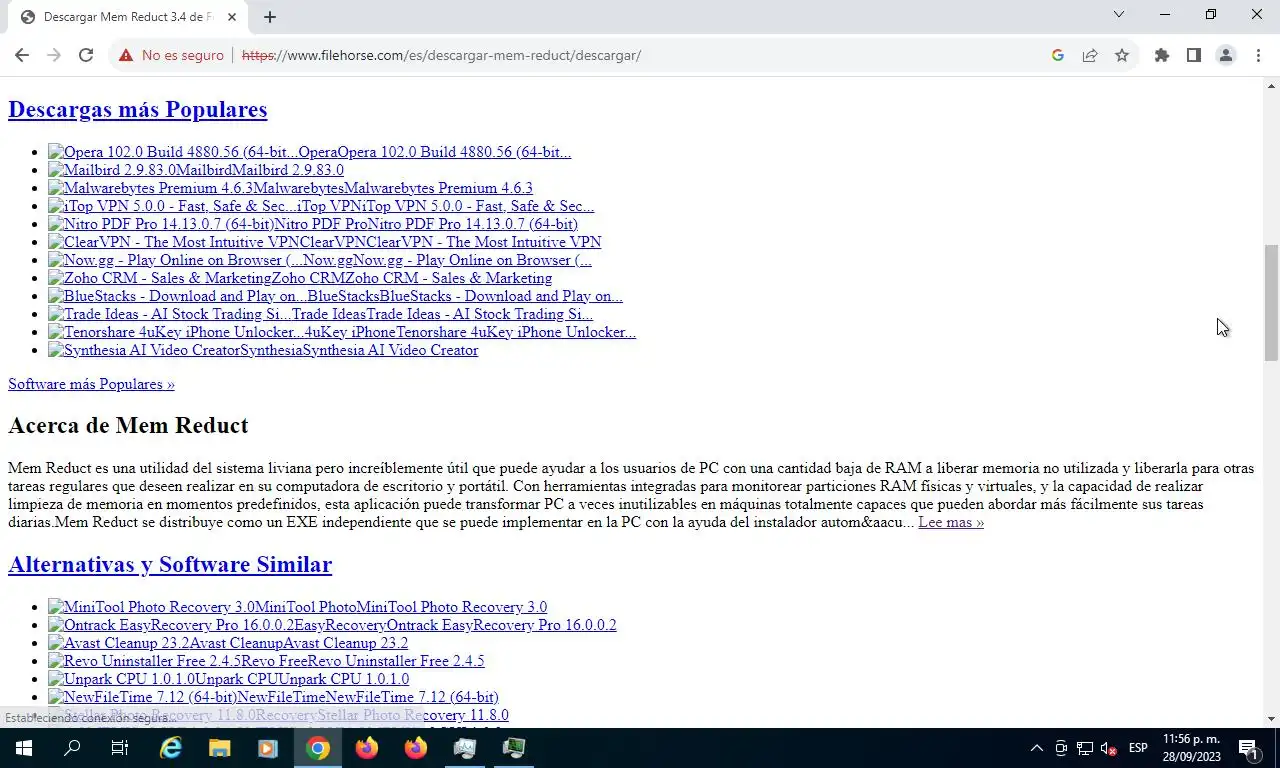
Task: Show hidden system tray icons
Action: click(1036, 748)
